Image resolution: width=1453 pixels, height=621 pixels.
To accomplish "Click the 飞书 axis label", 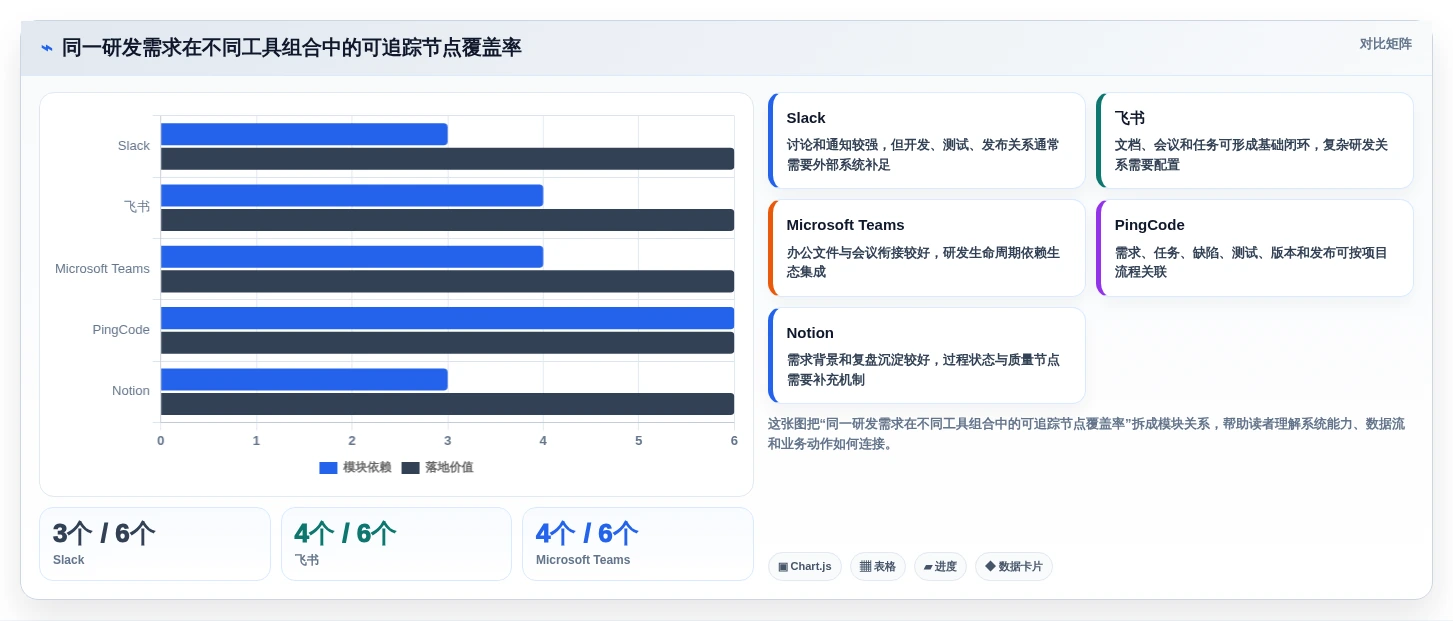I will 137,207.
